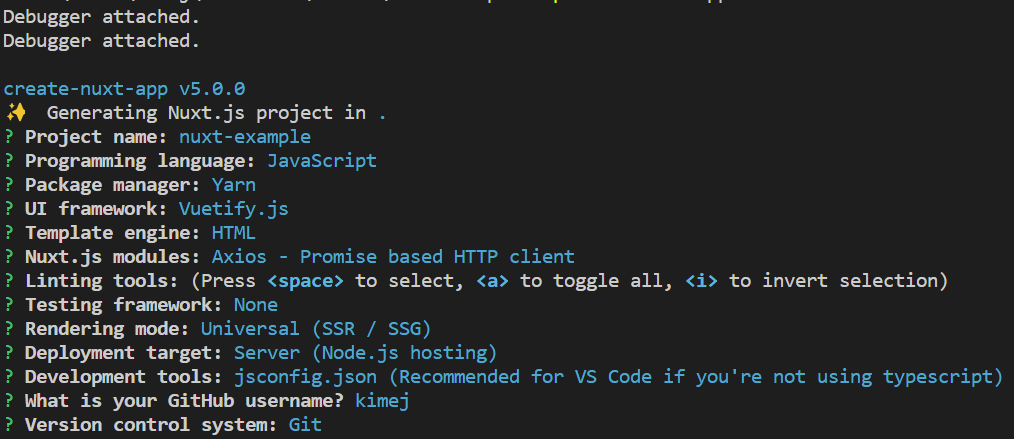Click the nuxt-example project name value
Viewport: 1014px width, 439px height.
tap(245, 137)
